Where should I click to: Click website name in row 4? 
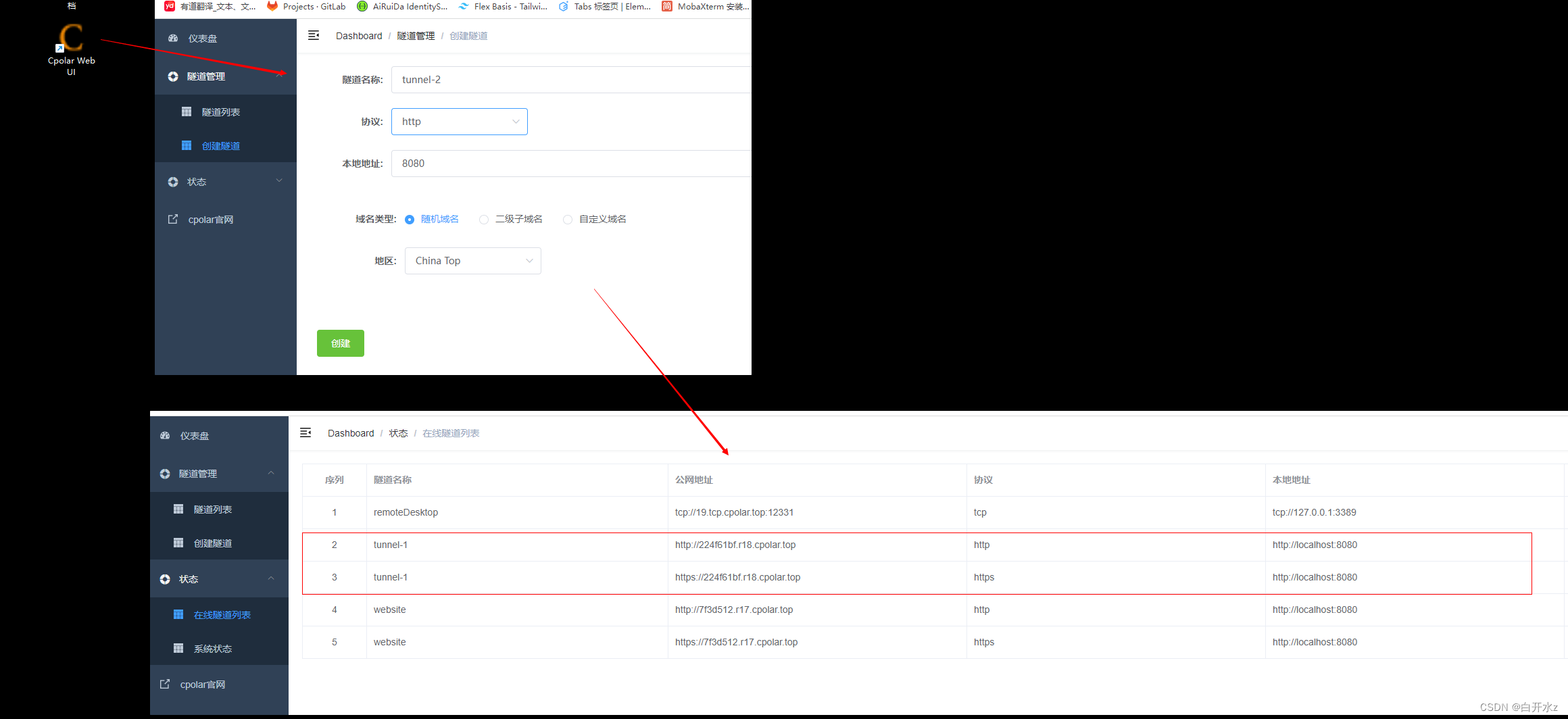(x=390, y=610)
